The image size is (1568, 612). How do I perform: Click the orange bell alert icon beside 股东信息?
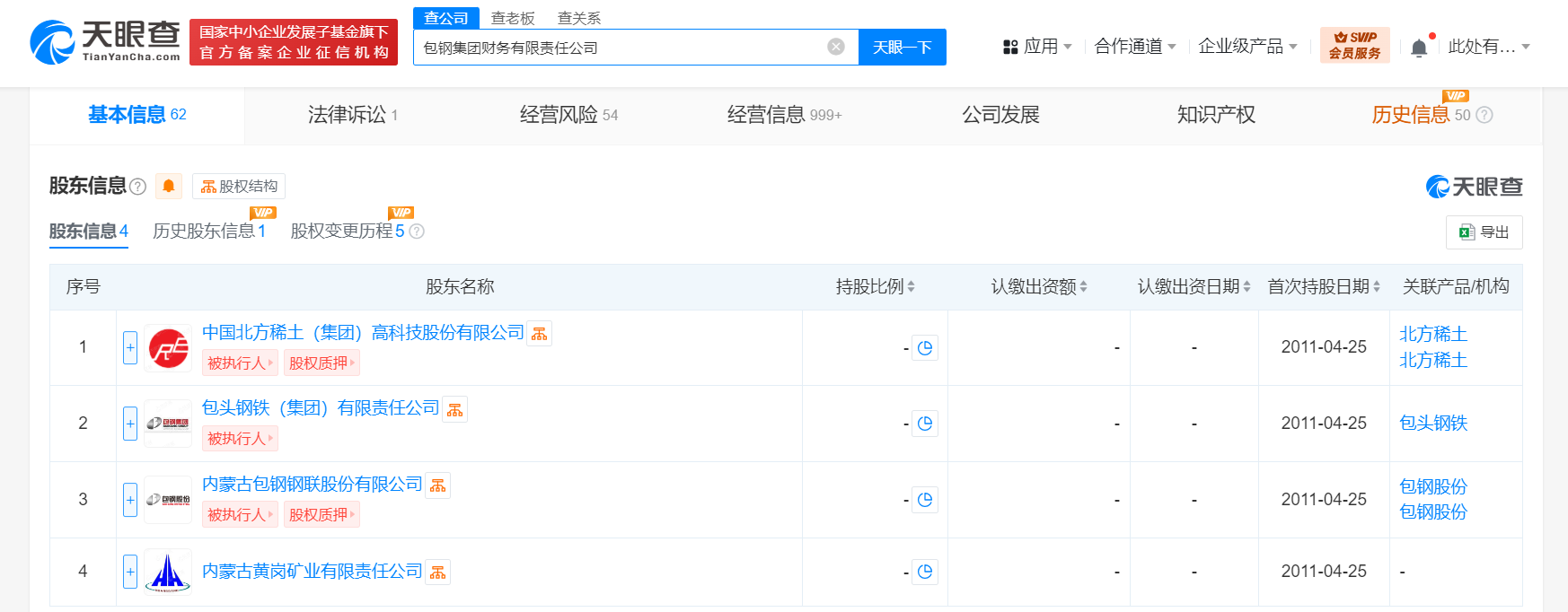point(168,186)
